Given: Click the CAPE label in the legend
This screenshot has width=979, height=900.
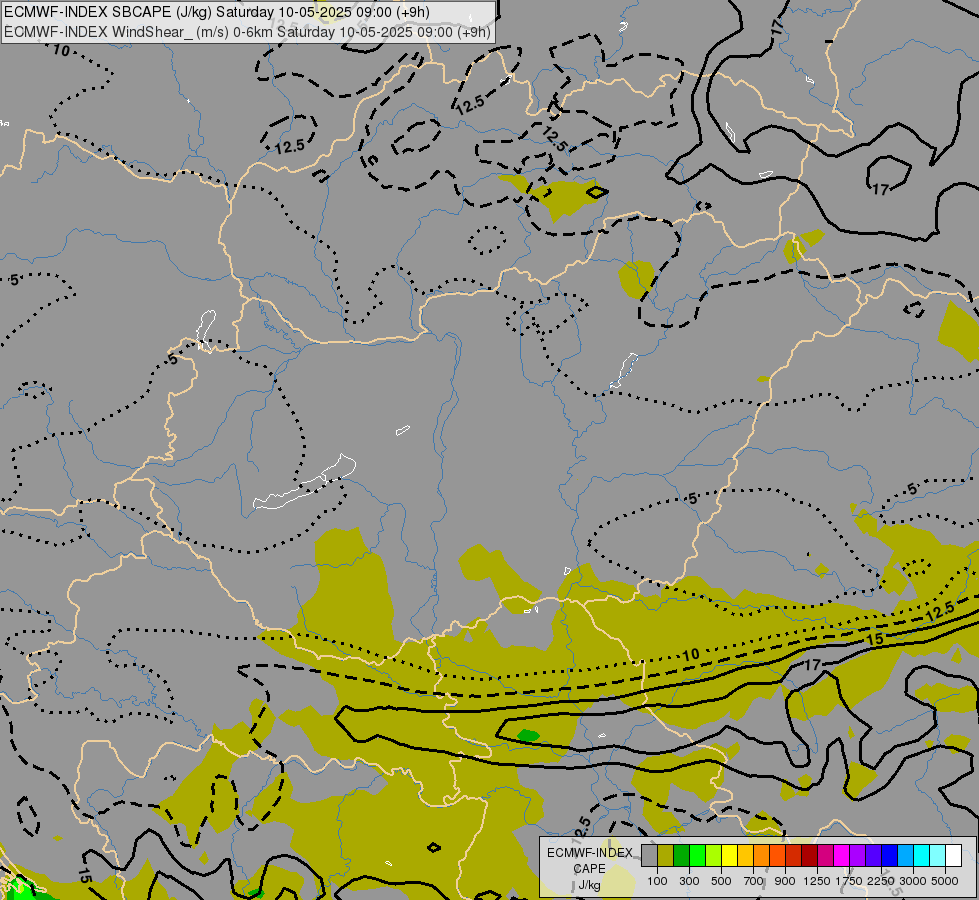Looking at the screenshot, I should (589, 869).
